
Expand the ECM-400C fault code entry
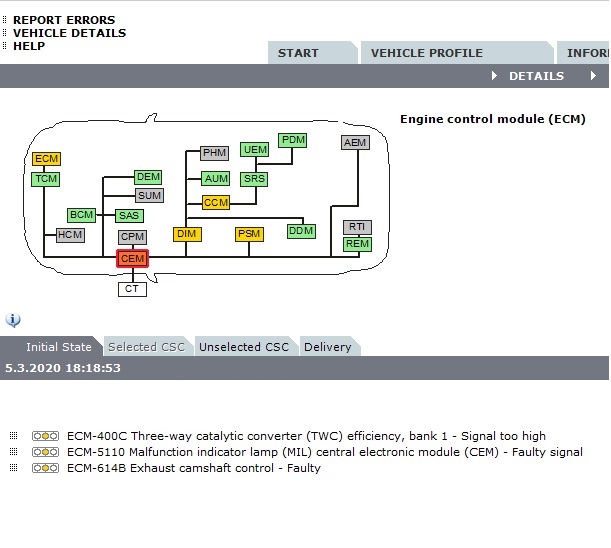click(x=14, y=435)
